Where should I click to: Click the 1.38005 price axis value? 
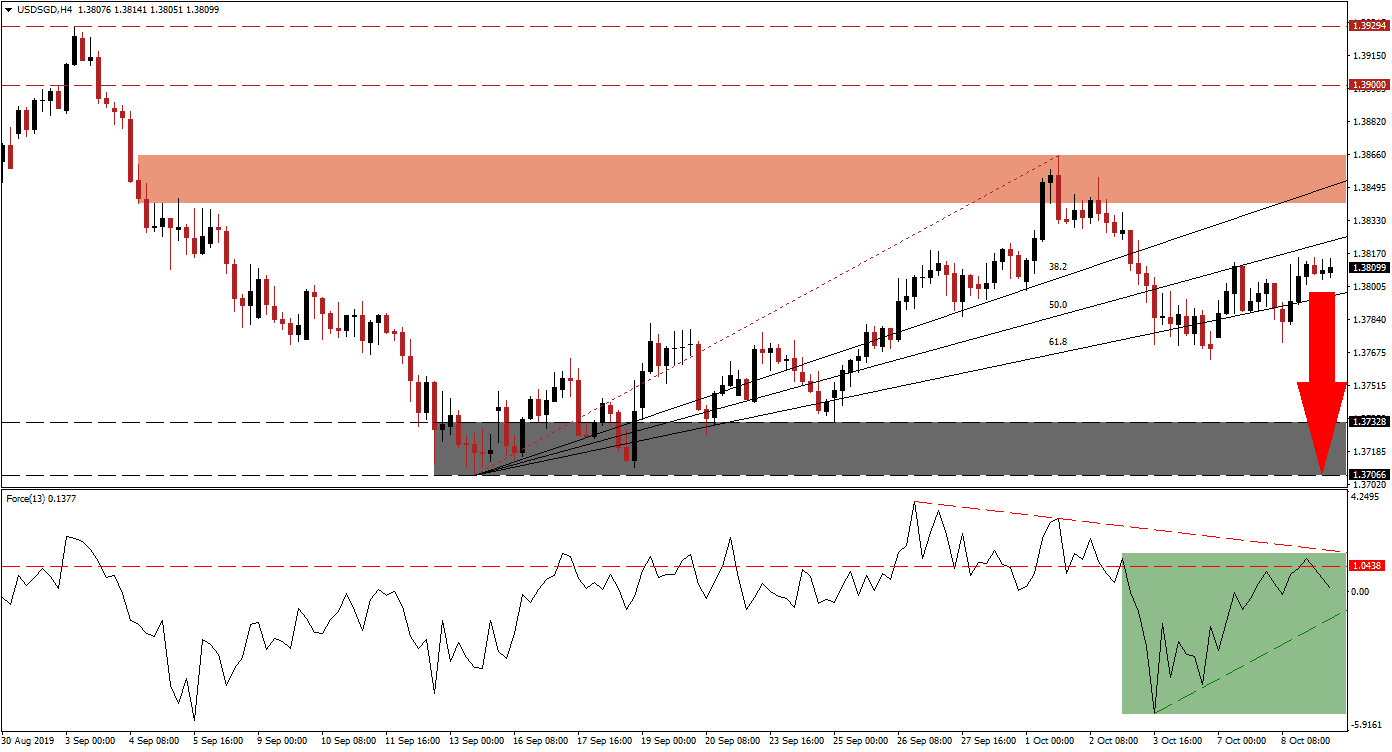1368,286
